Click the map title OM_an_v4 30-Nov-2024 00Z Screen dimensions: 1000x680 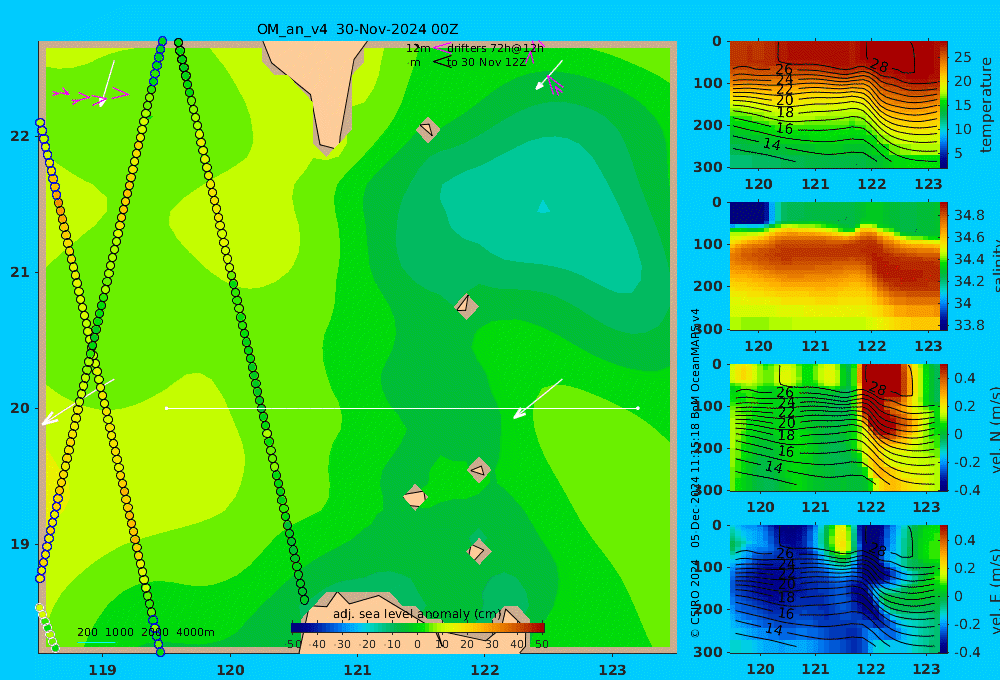(x=357, y=29)
